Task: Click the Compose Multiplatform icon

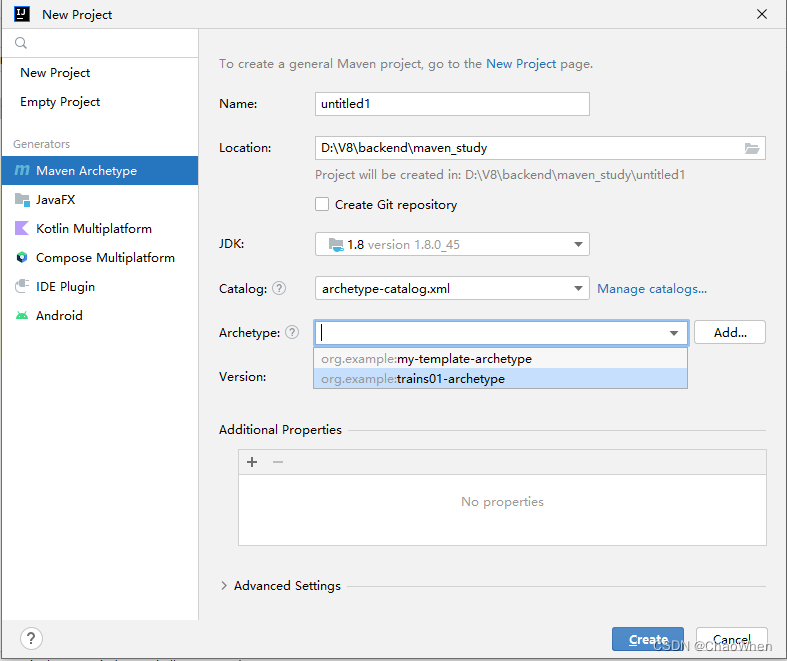Action: click(22, 257)
